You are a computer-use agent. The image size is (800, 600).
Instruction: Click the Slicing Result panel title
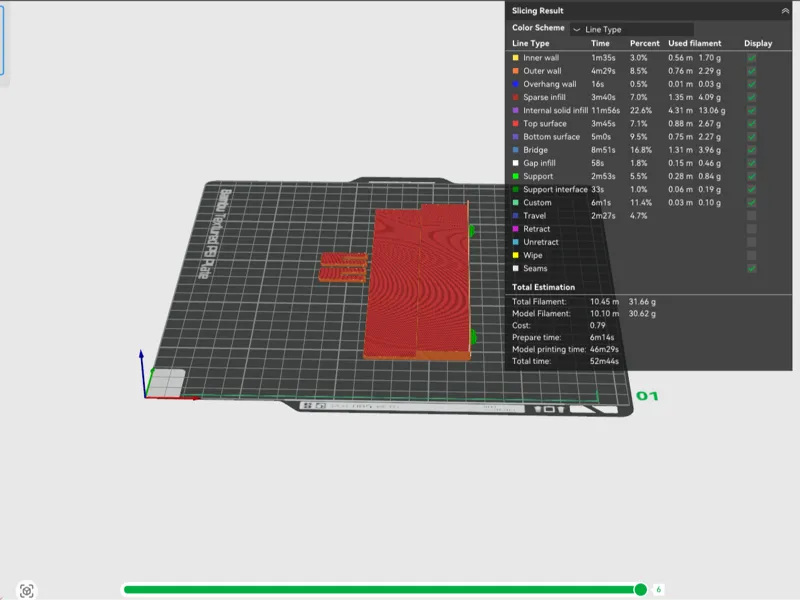[537, 11]
